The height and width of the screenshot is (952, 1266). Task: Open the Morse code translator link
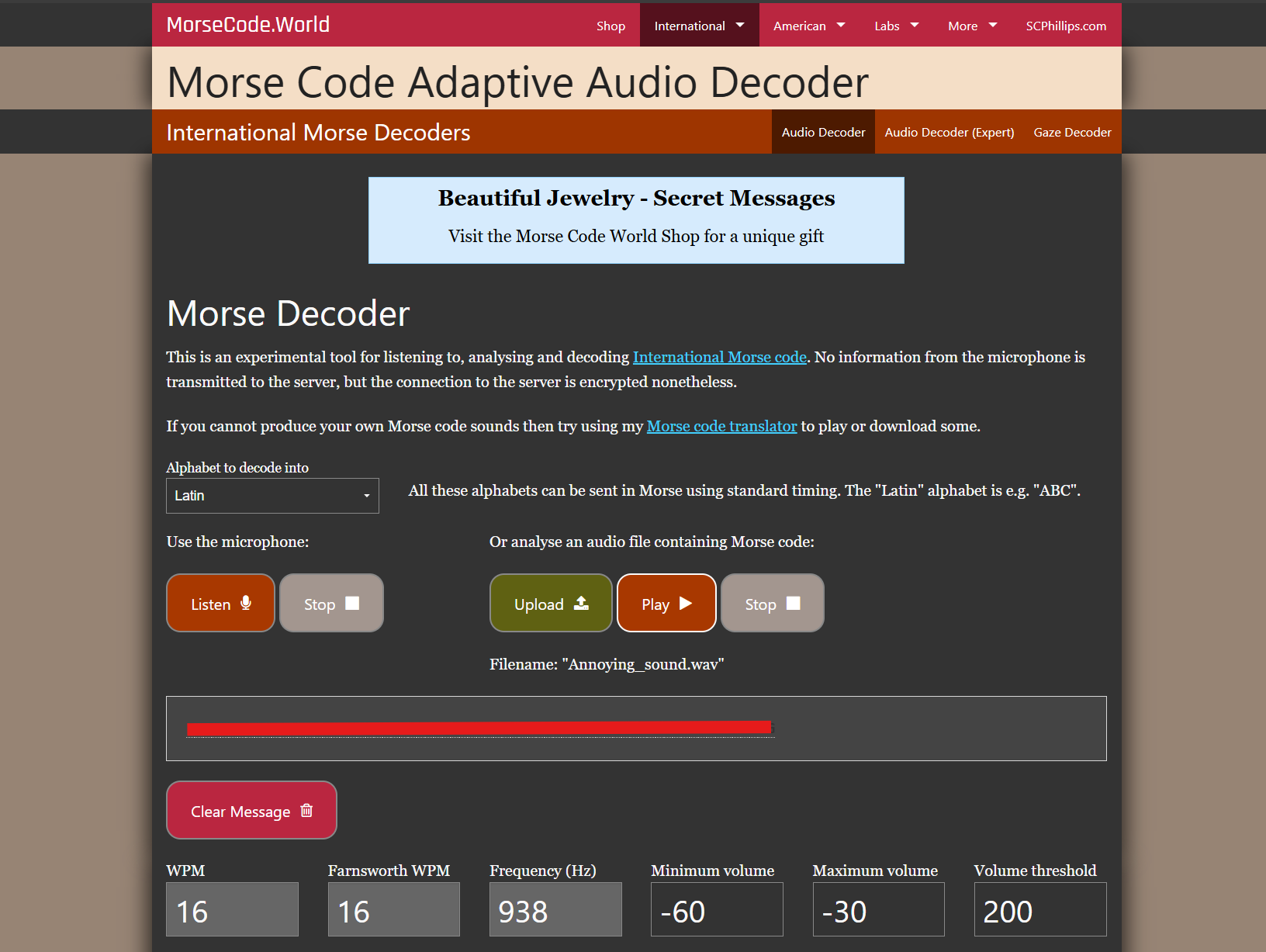point(721,426)
